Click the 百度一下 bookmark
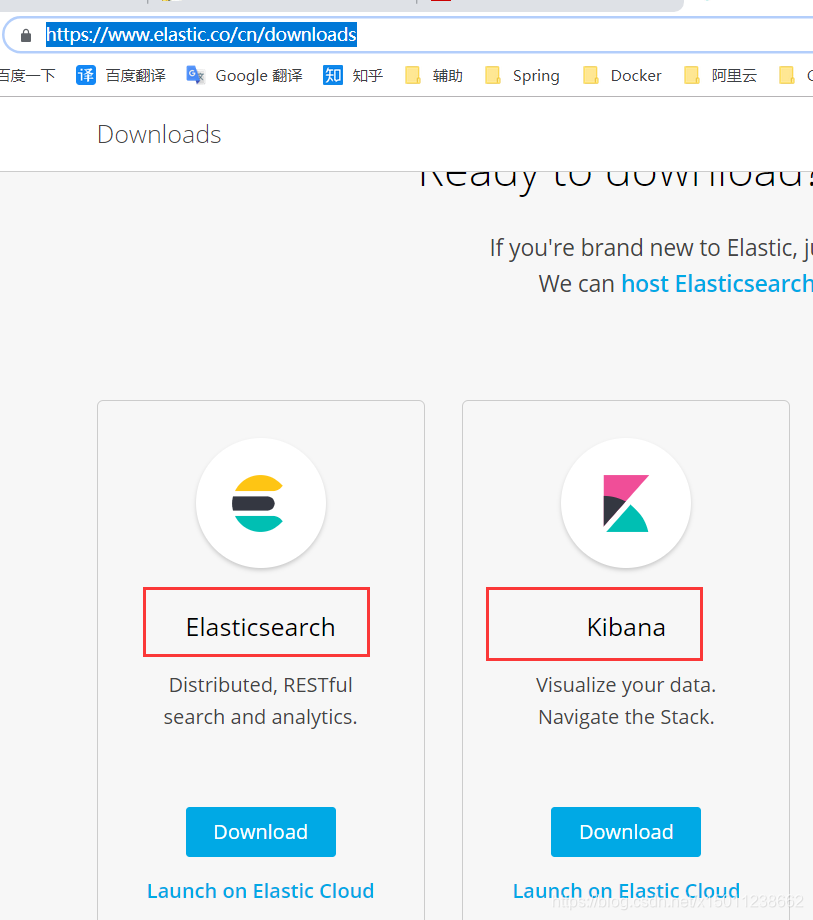The width and height of the screenshot is (813, 920). tap(27, 76)
